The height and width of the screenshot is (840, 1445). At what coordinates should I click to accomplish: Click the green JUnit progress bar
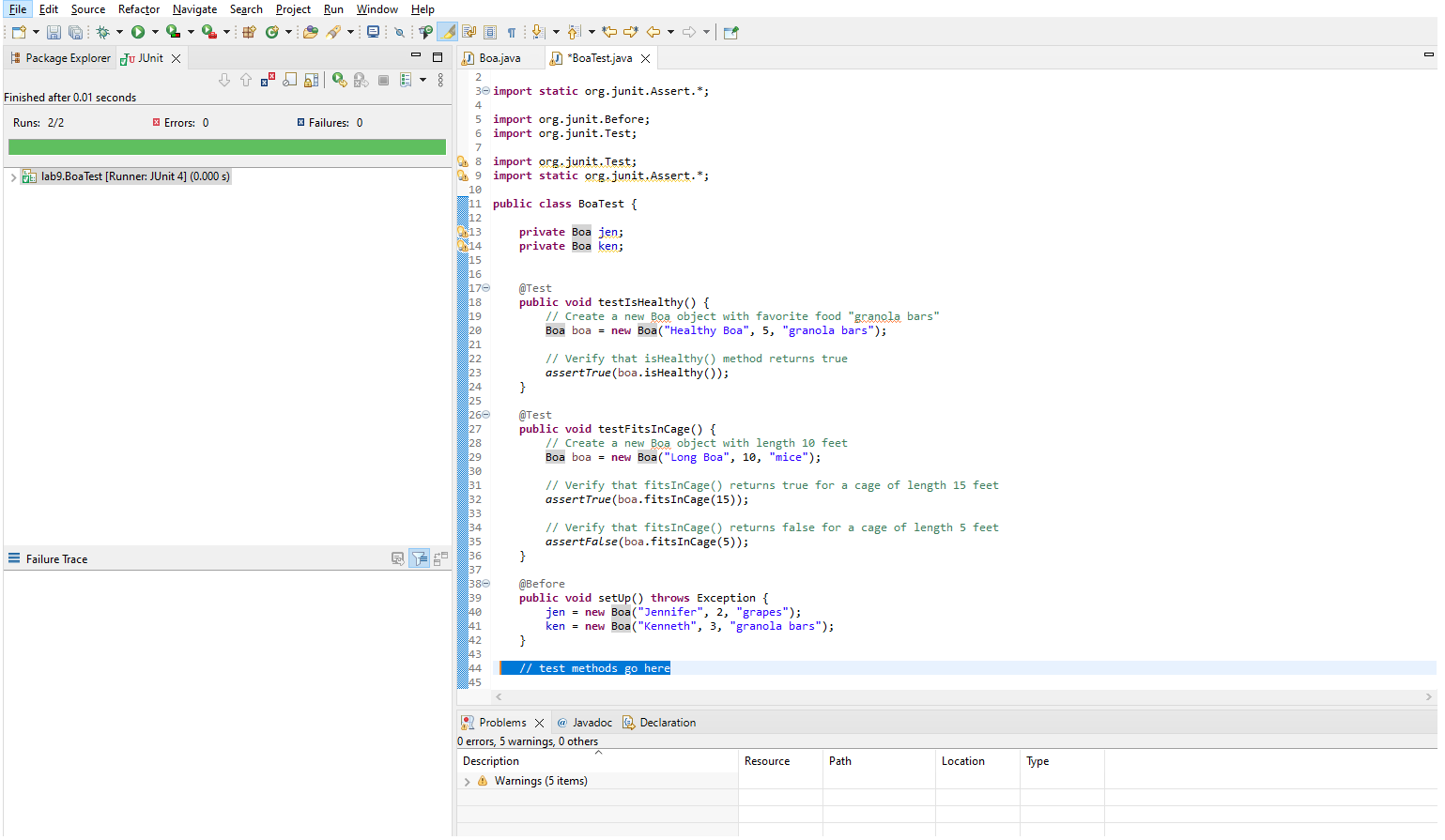click(x=226, y=147)
